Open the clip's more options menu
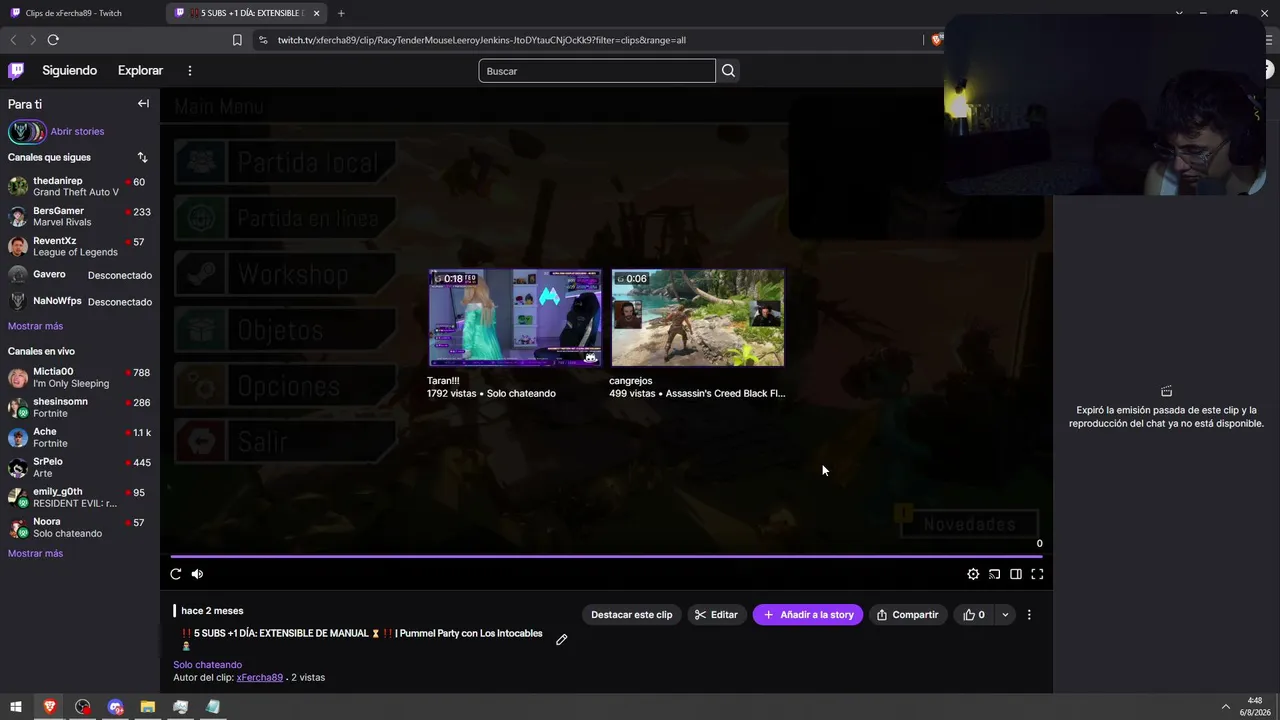1280x720 pixels. [x=1029, y=615]
